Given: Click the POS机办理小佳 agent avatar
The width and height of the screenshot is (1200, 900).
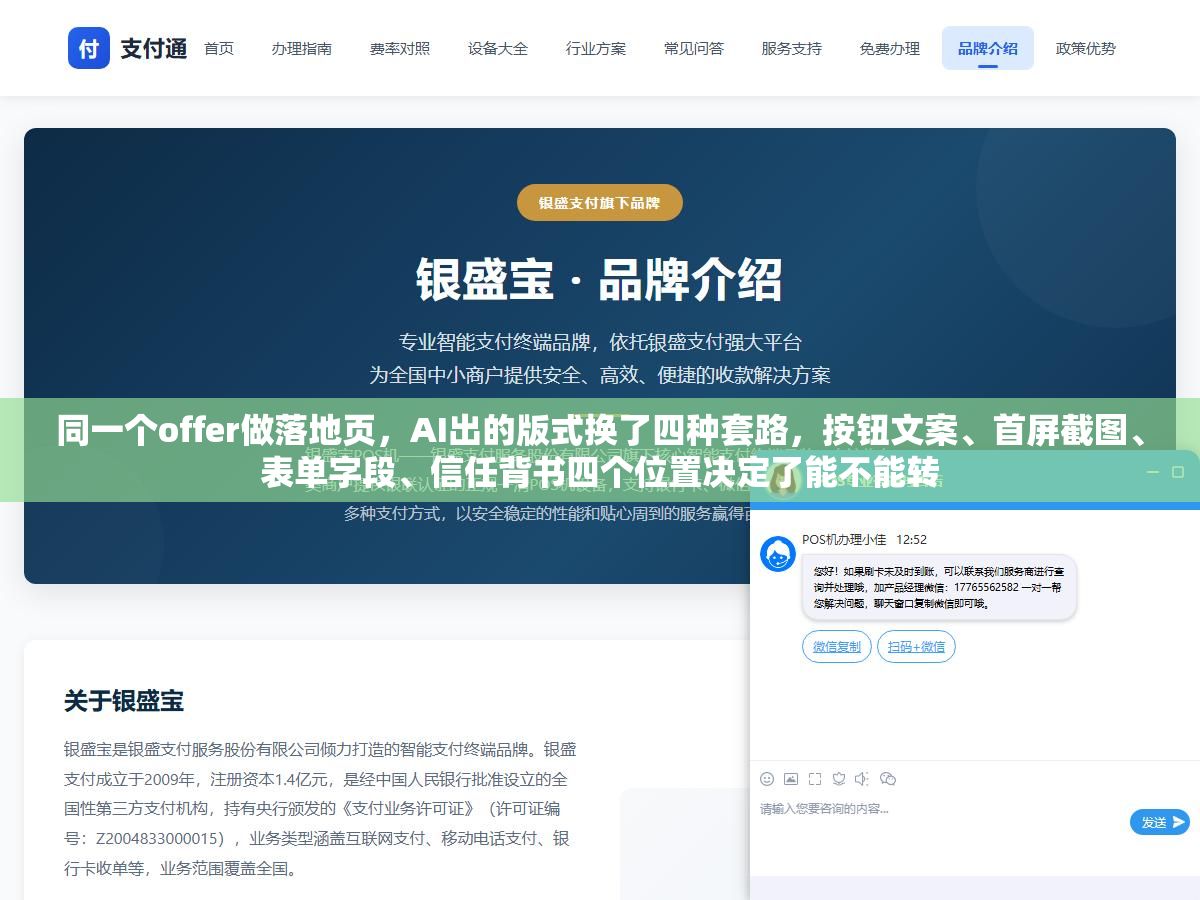Looking at the screenshot, I should coord(778,554).
